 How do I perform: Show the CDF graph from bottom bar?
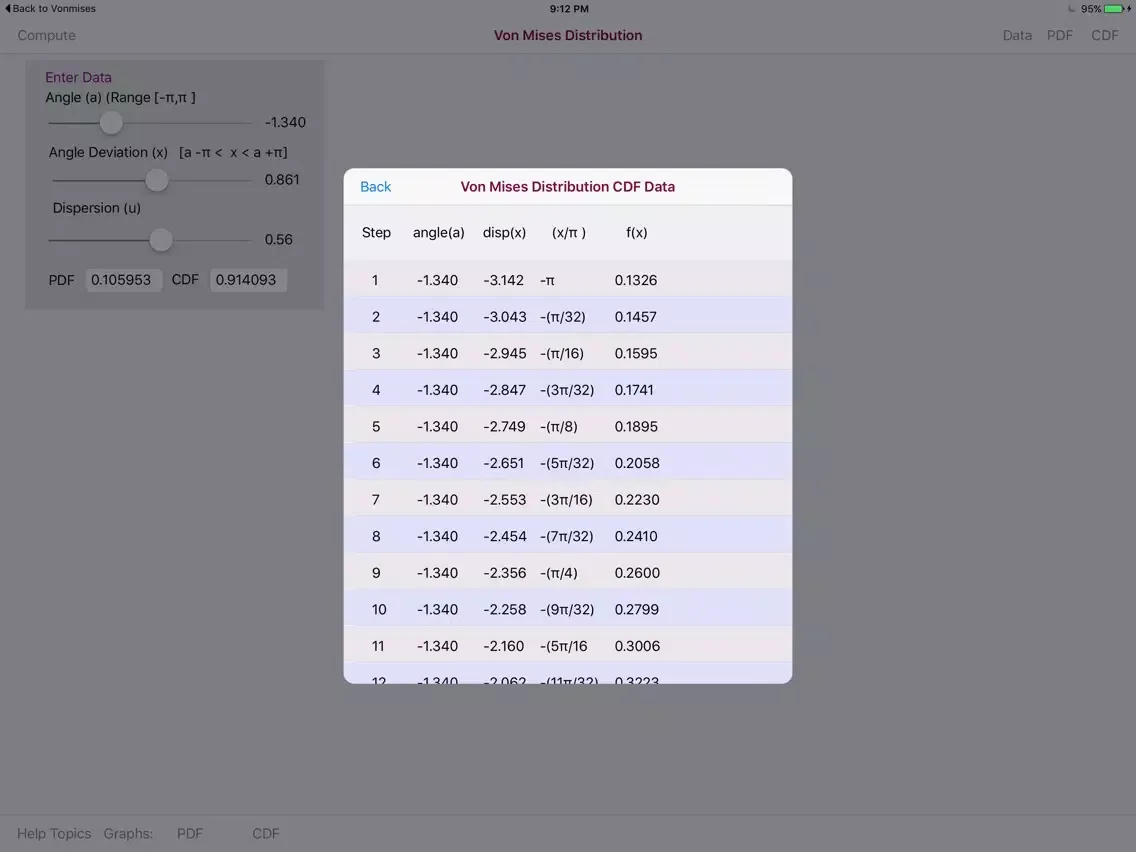(266, 833)
